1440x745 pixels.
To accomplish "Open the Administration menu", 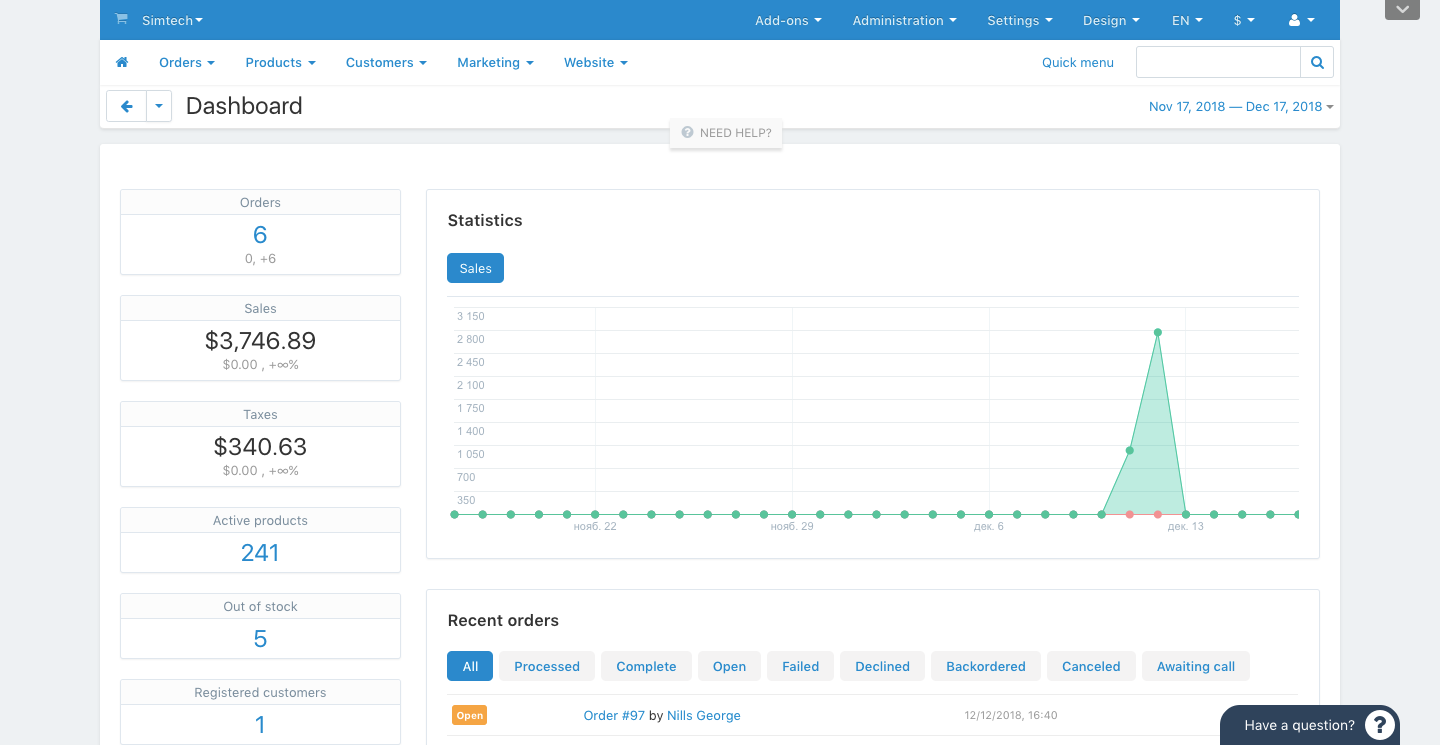I will (904, 20).
